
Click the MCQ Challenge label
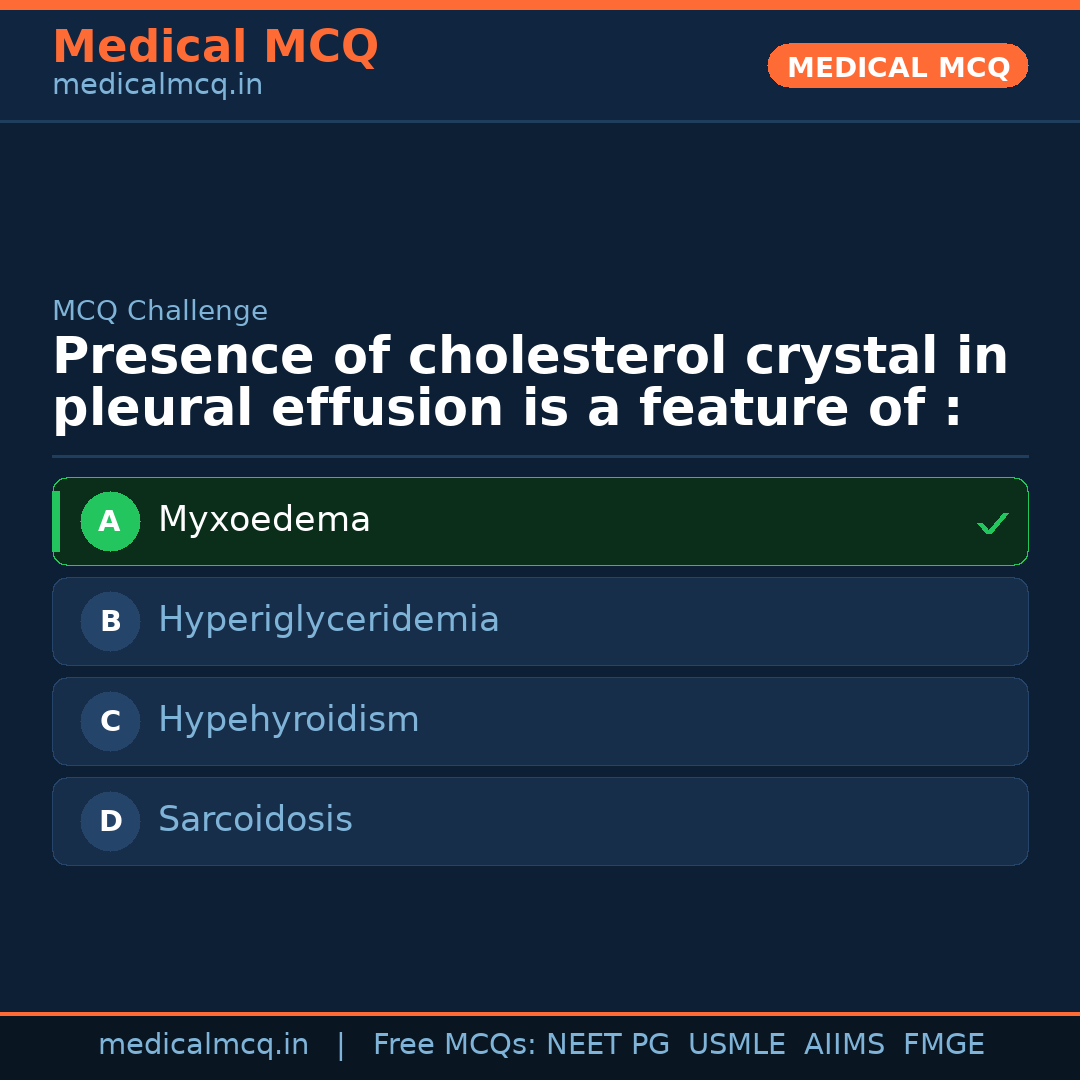pos(160,311)
